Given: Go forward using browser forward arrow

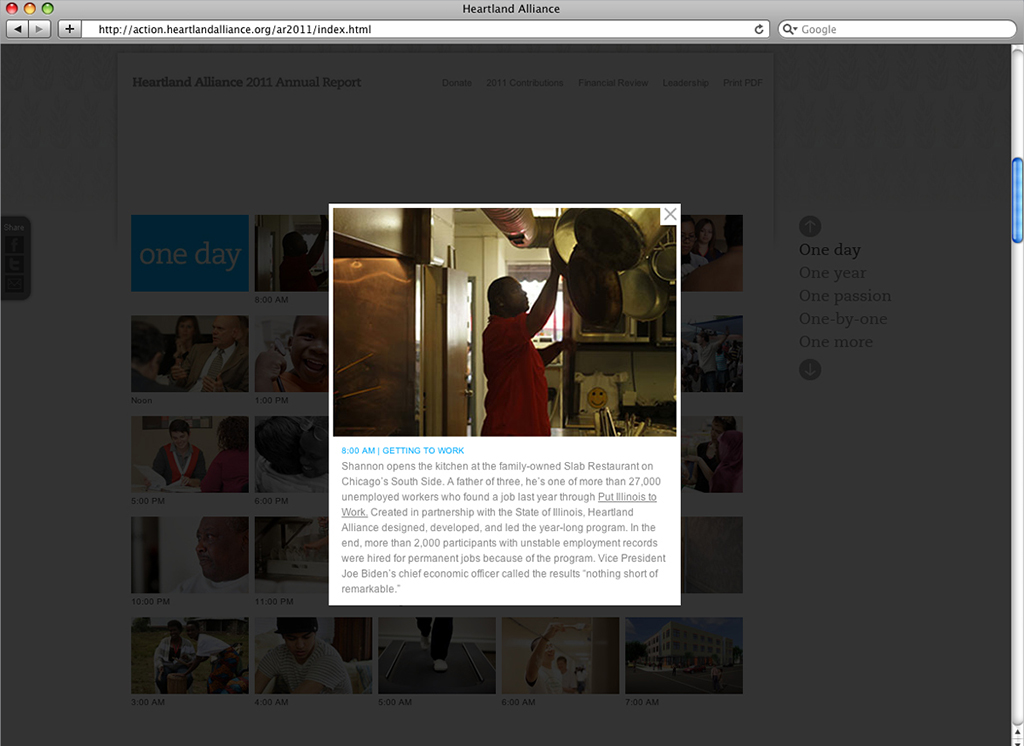Looking at the screenshot, I should coord(40,29).
